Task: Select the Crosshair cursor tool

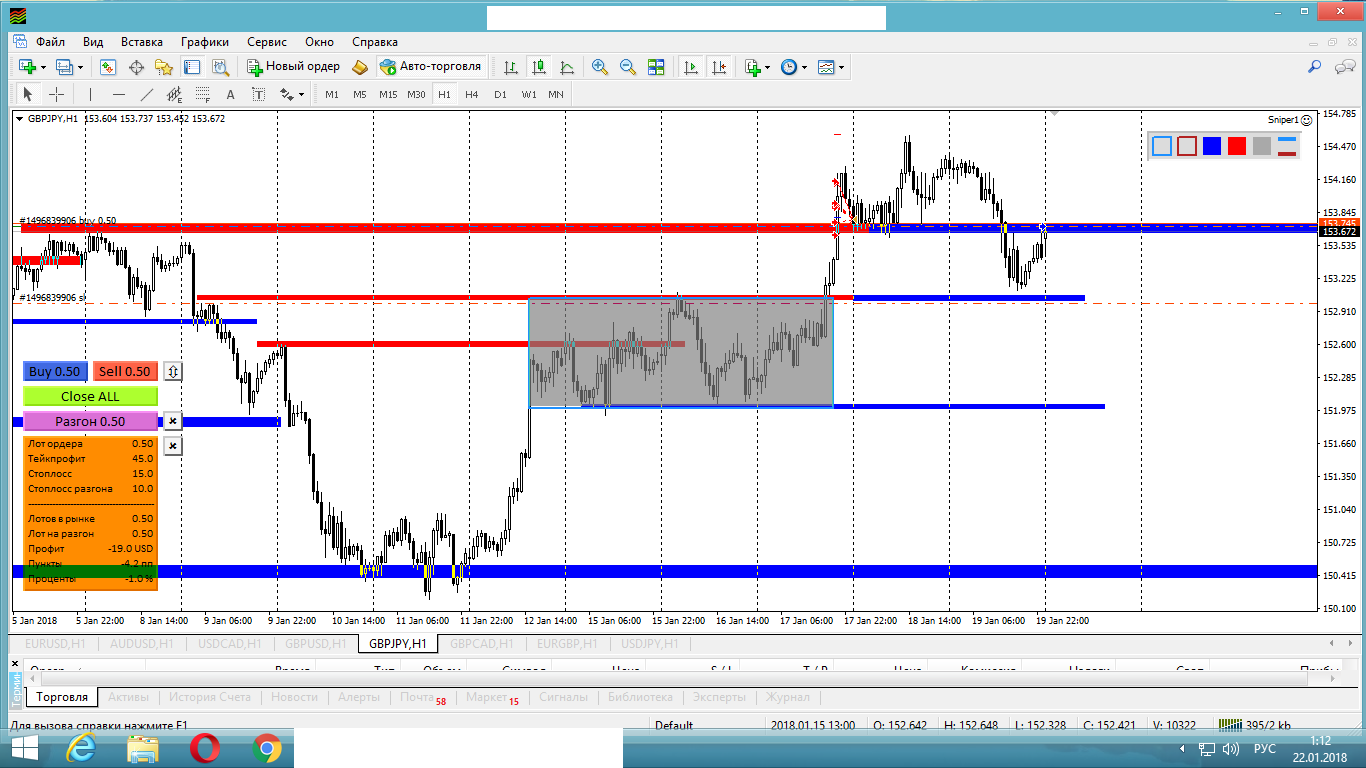Action: point(57,95)
